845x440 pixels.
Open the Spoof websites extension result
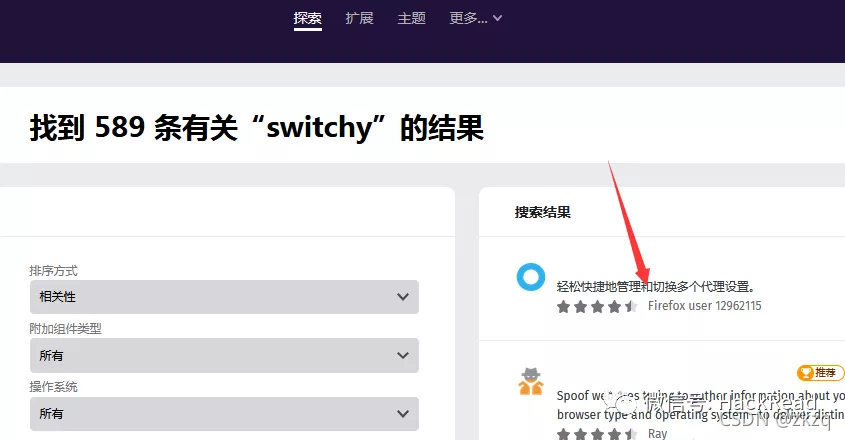[x=700, y=405]
